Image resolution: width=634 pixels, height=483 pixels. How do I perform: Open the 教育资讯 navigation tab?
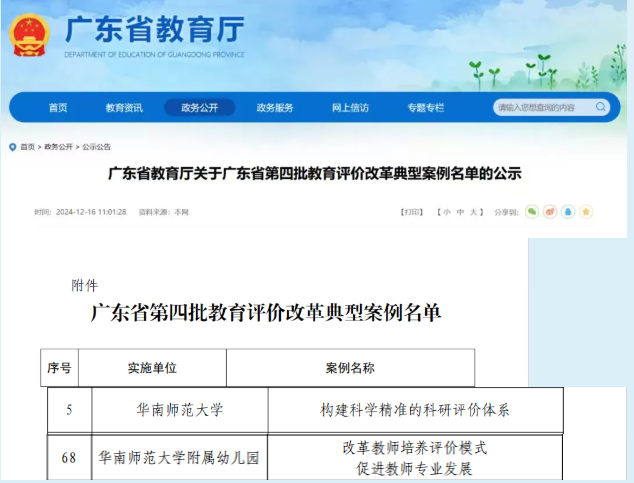pos(124,108)
